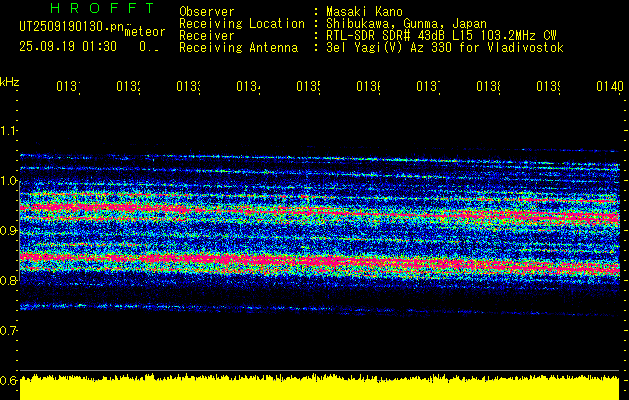Click the Receiving Location field label
Image resolution: width=629 pixels, height=400 pixels.
pyautogui.click(x=241, y=23)
